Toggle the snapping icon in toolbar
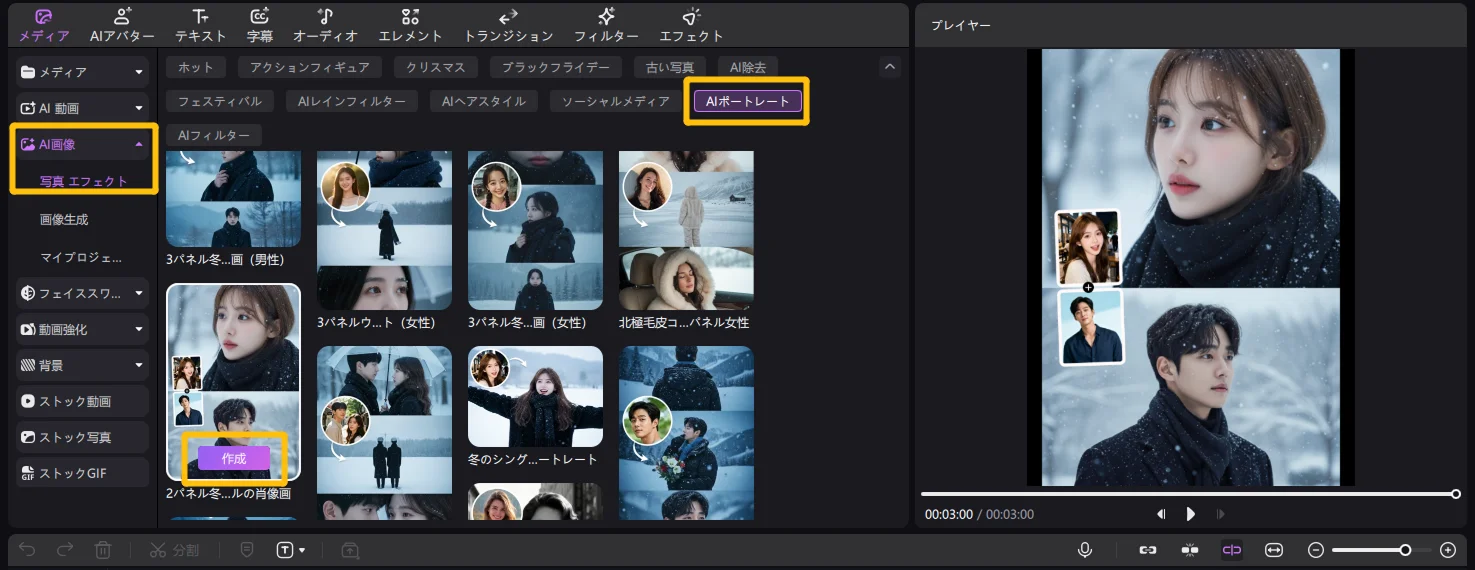 pyautogui.click(x=1190, y=550)
